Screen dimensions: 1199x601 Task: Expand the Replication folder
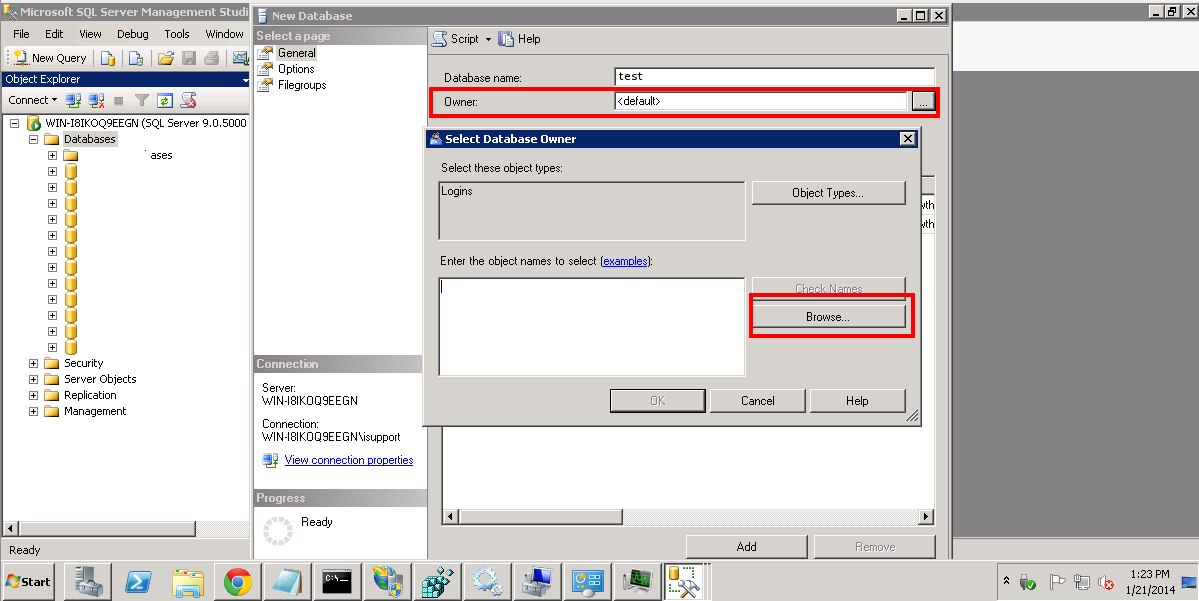click(34, 395)
